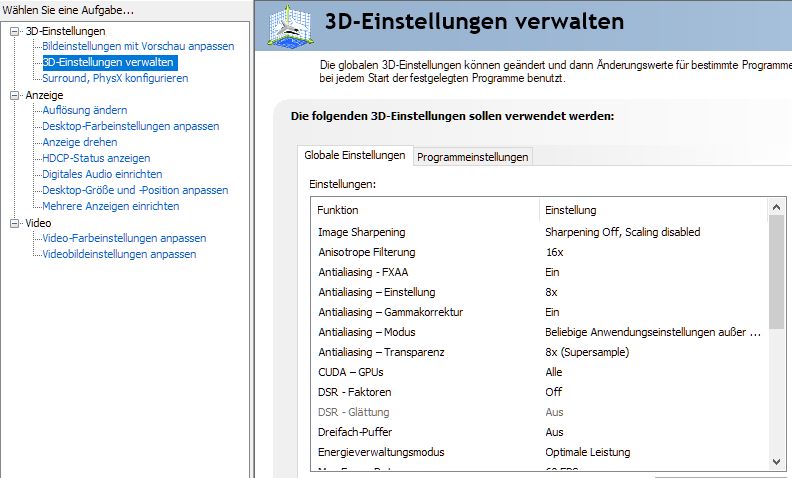Collapse the Anzeige tree node
Screen dimensions: 792x478
(15, 95)
